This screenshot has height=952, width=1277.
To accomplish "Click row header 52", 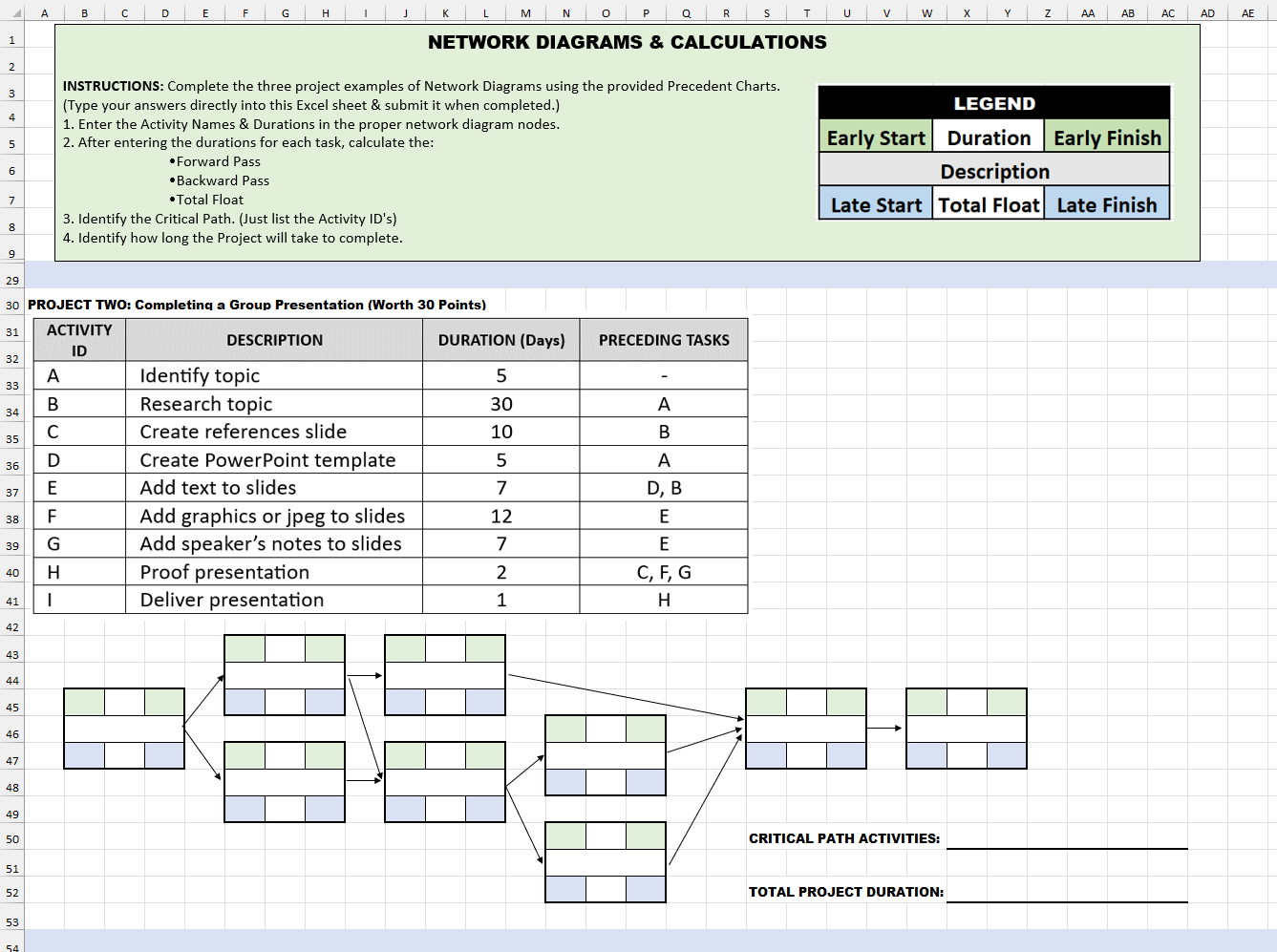I will [12, 892].
